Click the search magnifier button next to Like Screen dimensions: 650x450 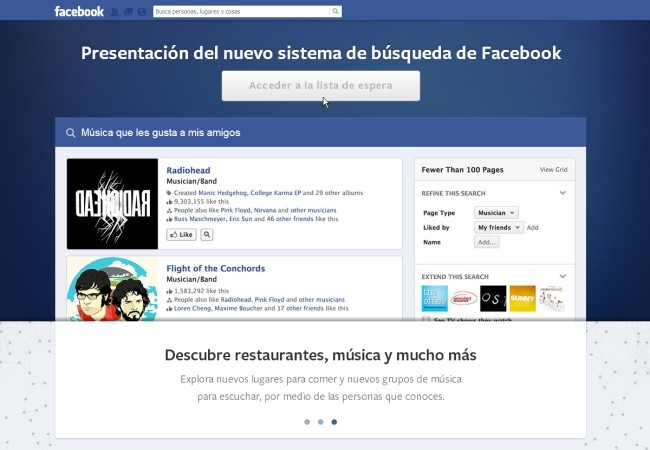click(x=207, y=235)
